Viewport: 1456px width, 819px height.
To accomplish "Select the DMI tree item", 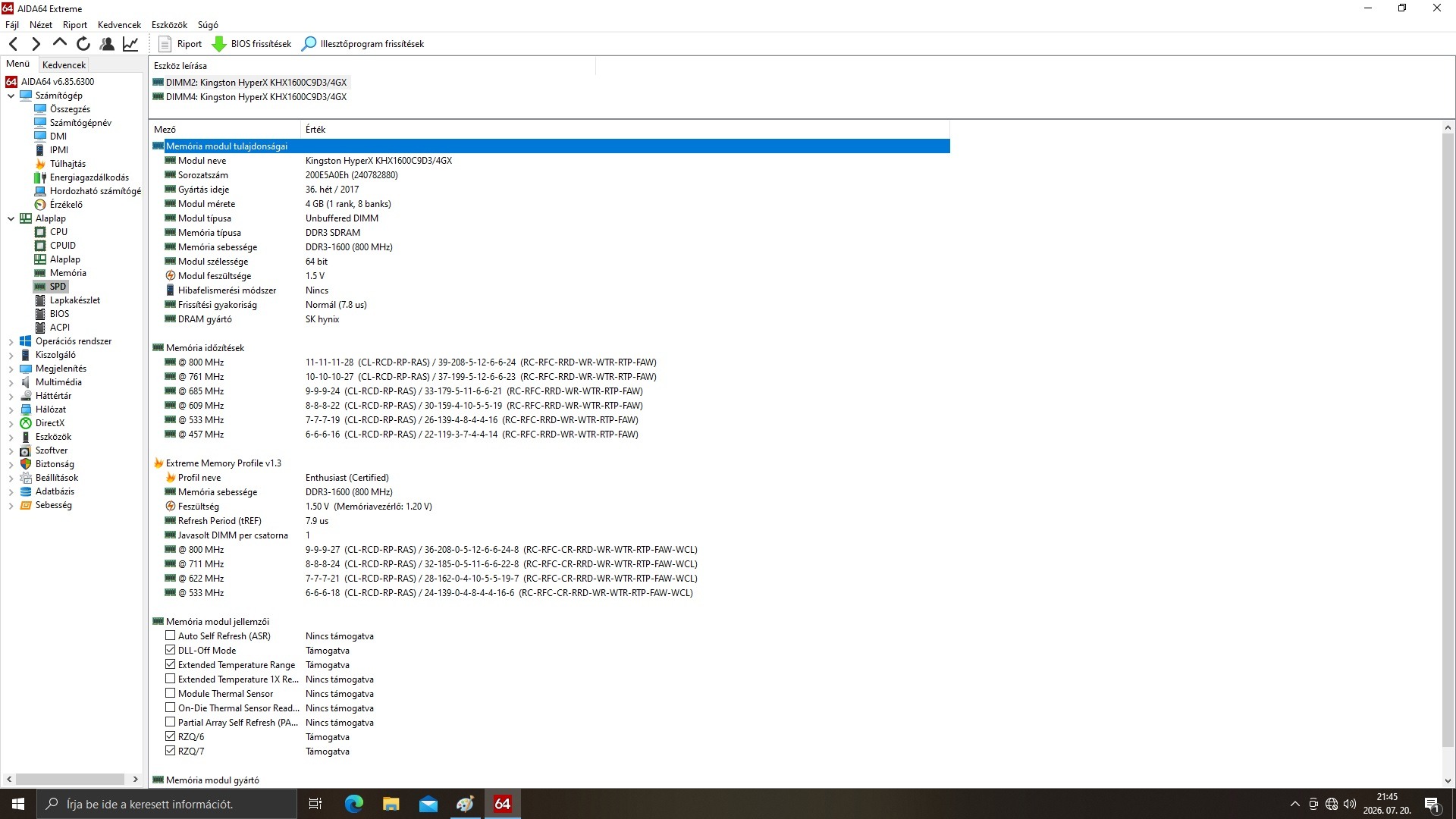I will click(x=58, y=136).
